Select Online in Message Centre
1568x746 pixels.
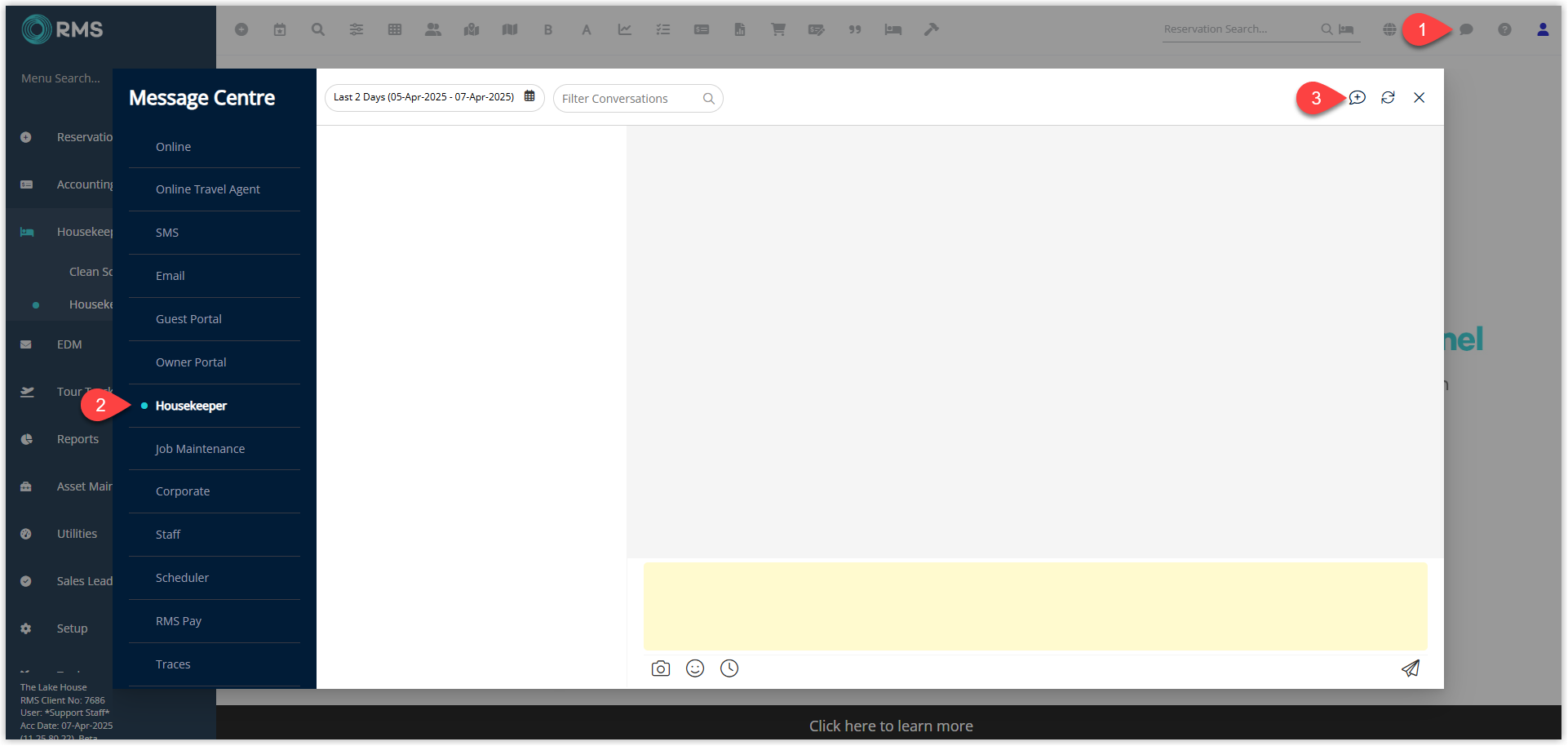pos(173,147)
